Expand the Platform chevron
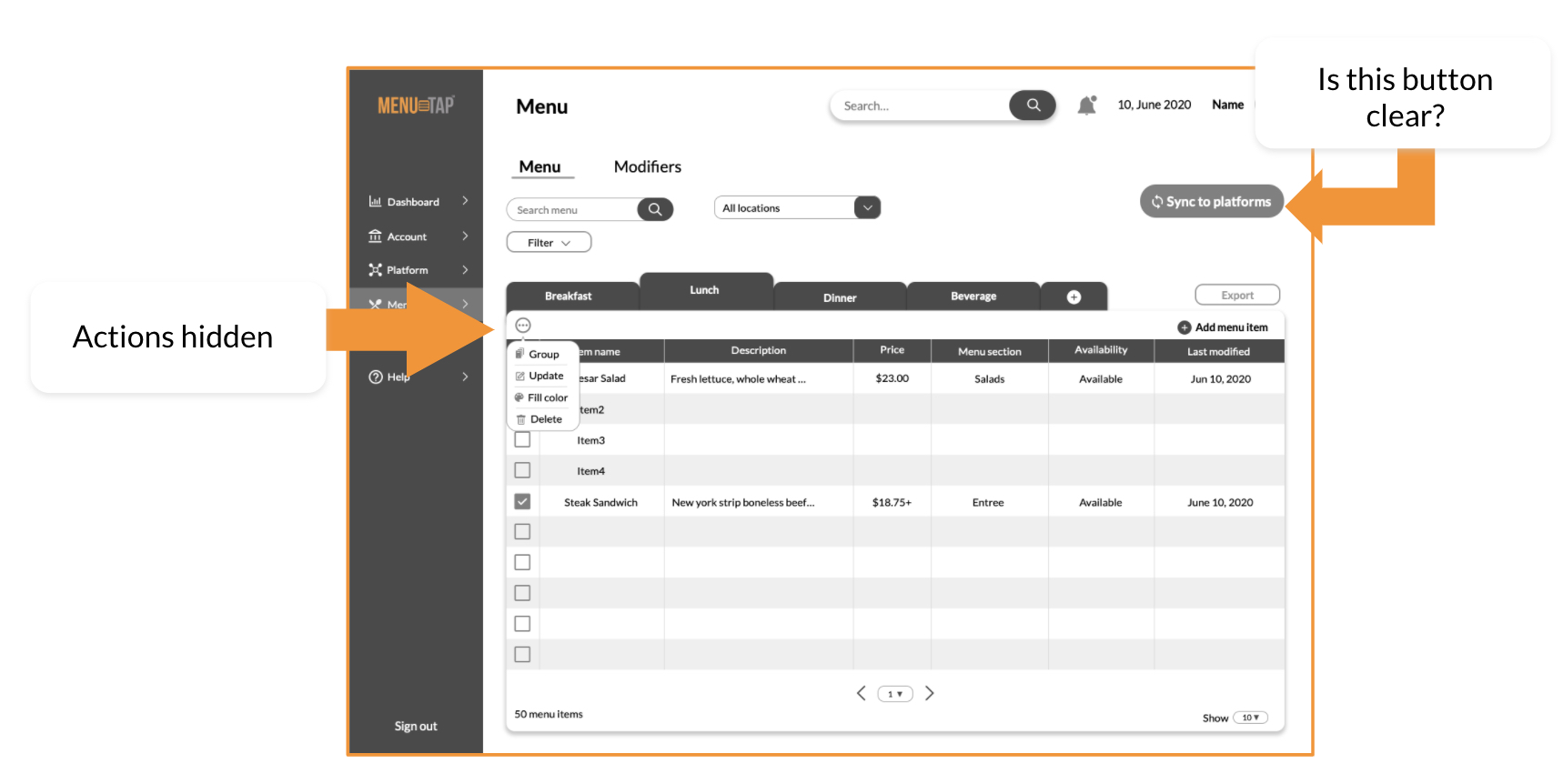Image resolution: width=1563 pixels, height=784 pixels. point(465,269)
